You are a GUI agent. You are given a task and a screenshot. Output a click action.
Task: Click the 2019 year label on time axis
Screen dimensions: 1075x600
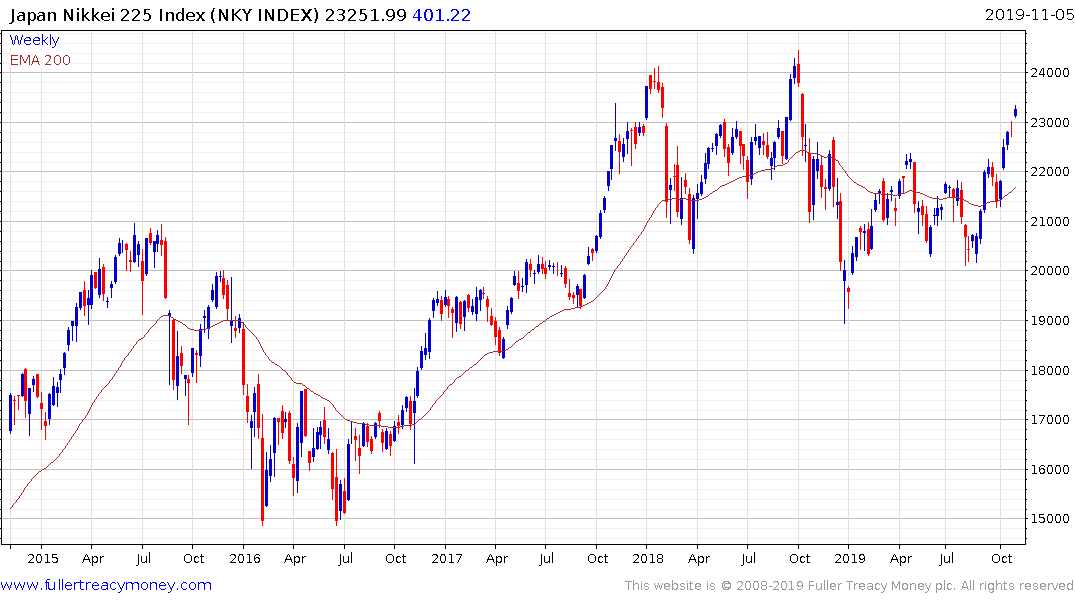coord(850,558)
